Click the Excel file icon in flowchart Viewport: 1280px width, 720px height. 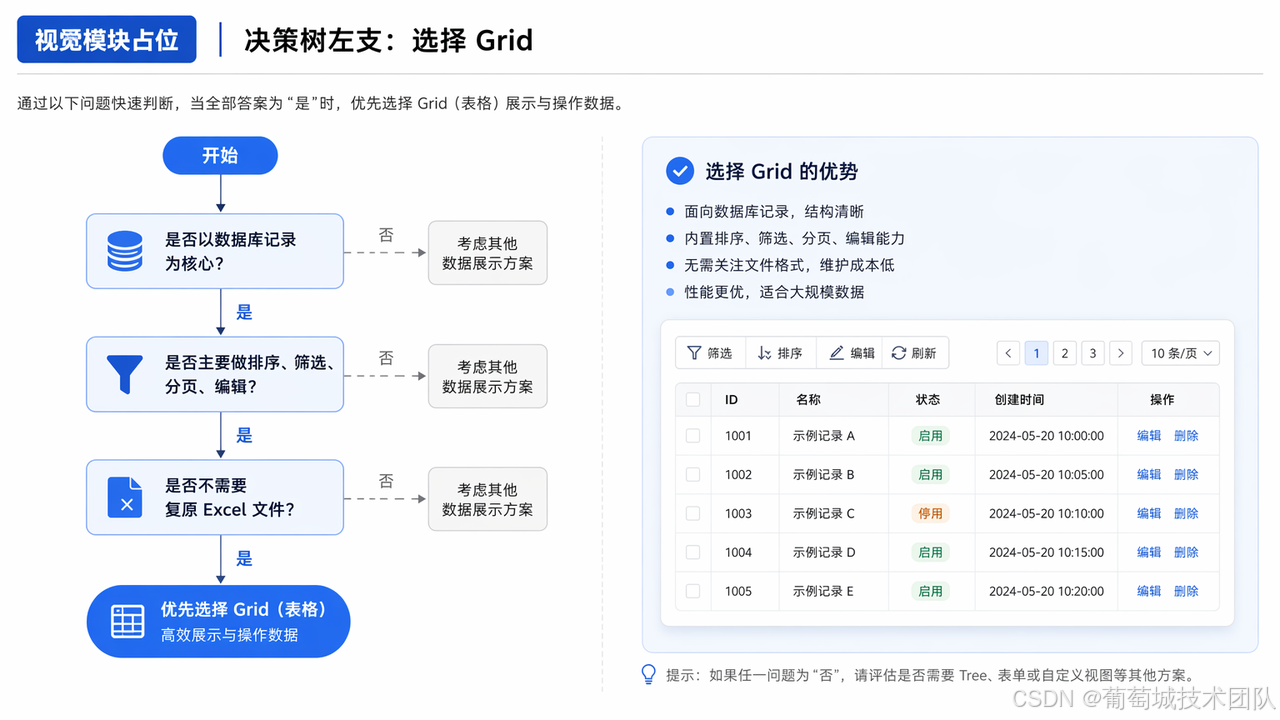(125, 497)
